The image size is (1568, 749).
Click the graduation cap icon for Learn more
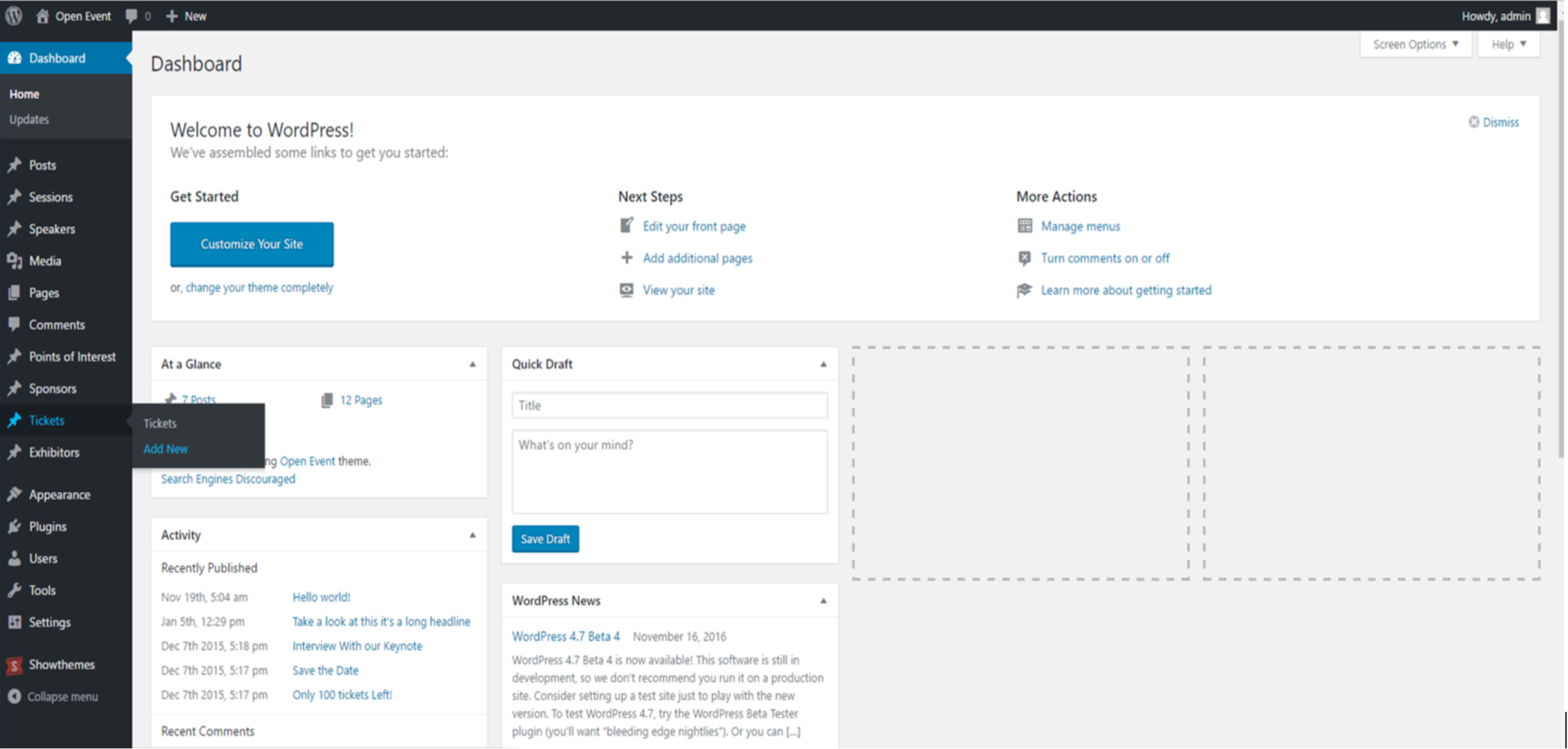coord(1025,290)
